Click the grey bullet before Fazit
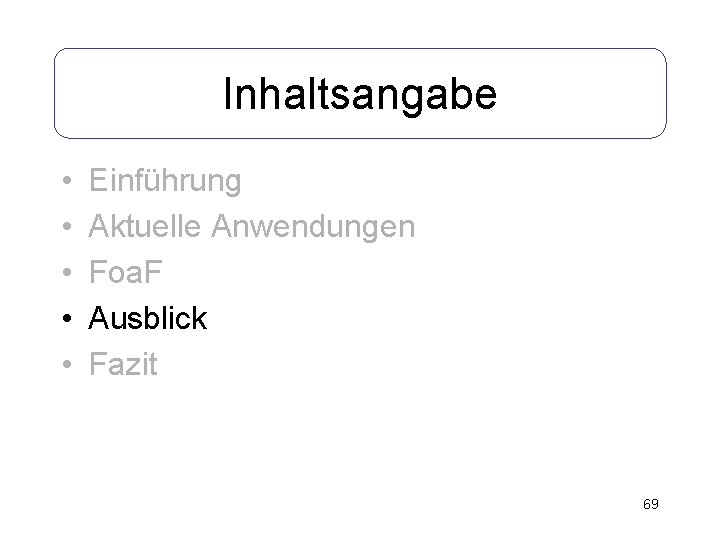Viewport: 720px width, 540px height. 68,364
